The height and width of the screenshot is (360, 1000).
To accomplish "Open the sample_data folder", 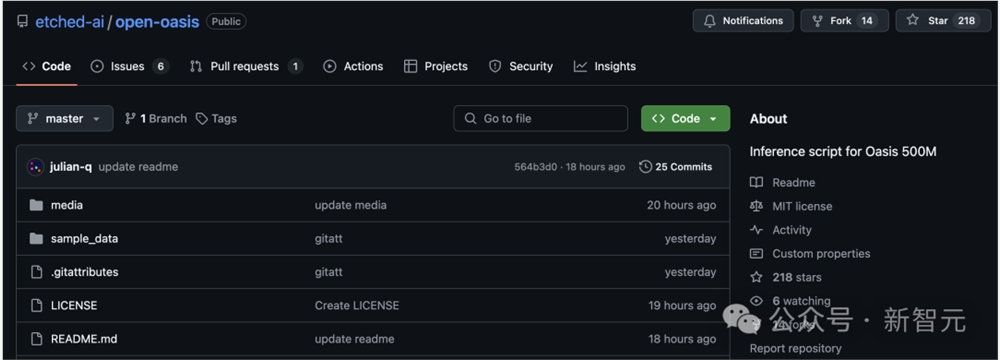I will click(x=84, y=239).
